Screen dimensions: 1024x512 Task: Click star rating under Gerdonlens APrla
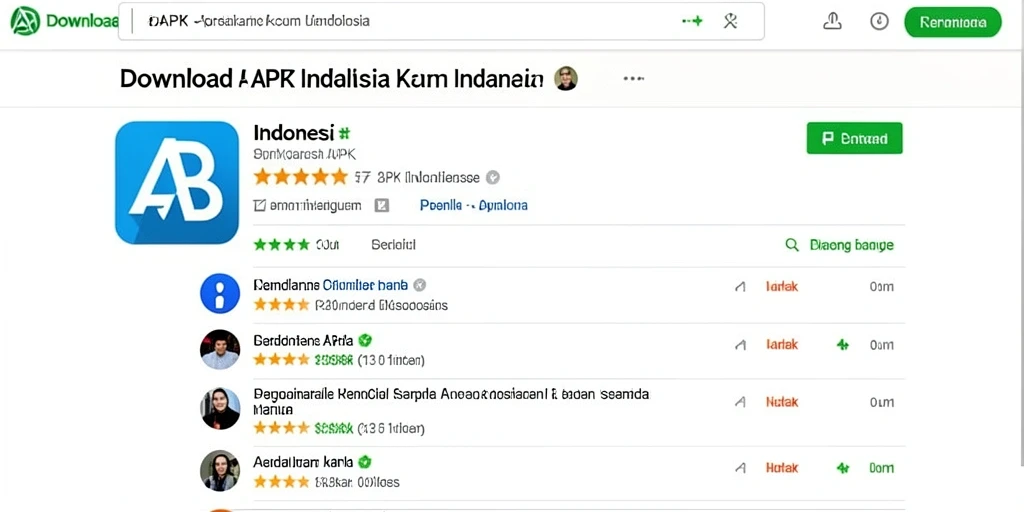(281, 359)
